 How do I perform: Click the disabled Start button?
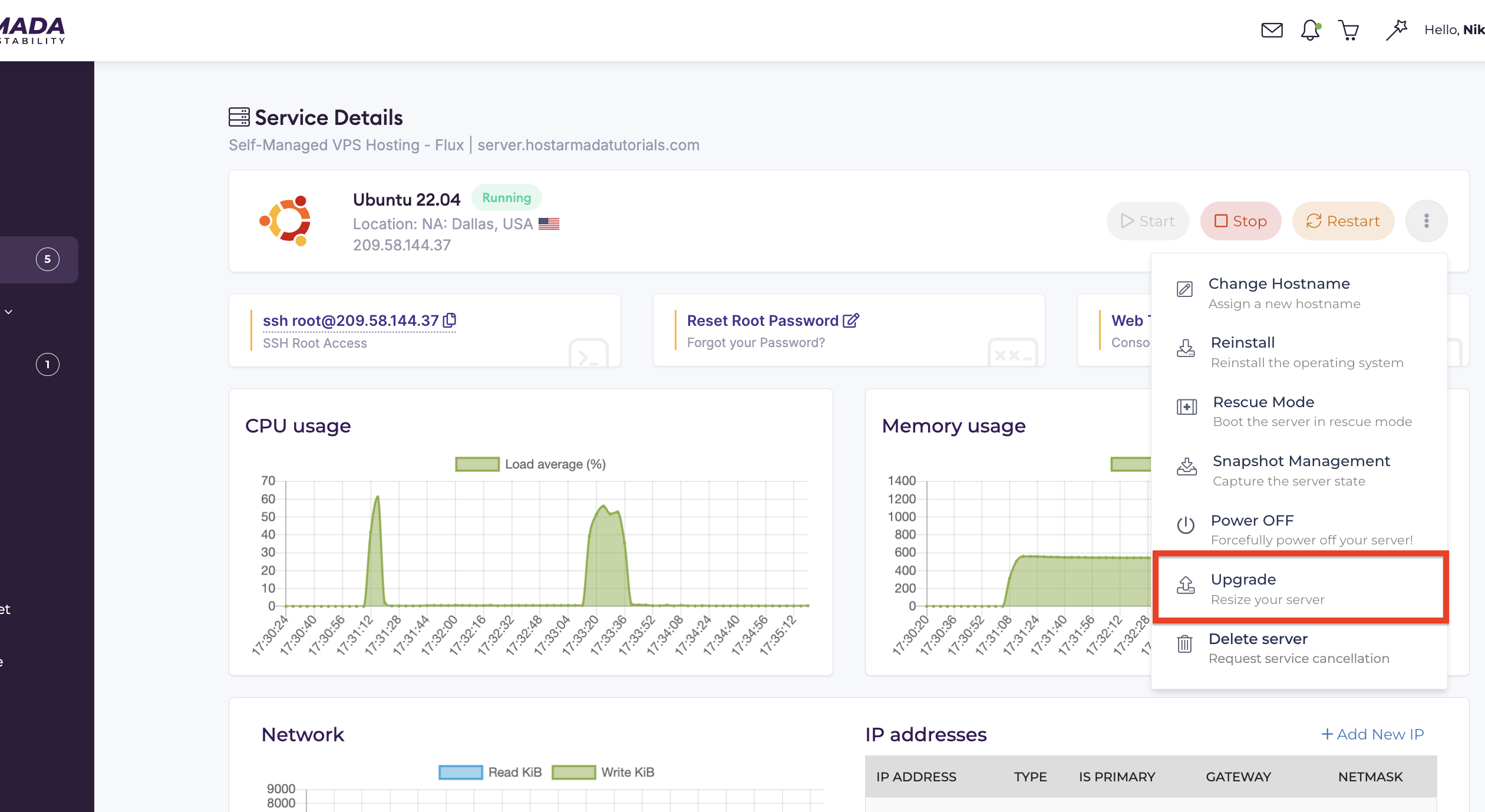(x=1147, y=221)
